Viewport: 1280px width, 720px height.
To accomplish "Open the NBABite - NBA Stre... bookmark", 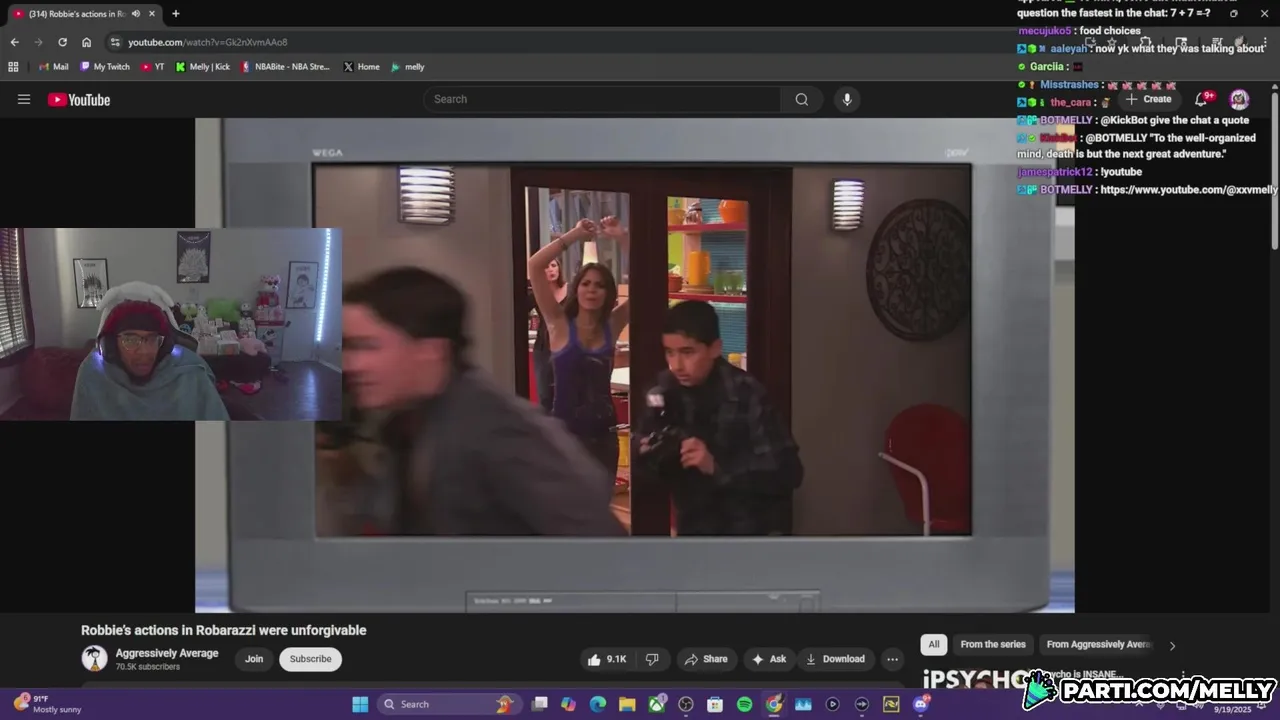I will tap(285, 67).
